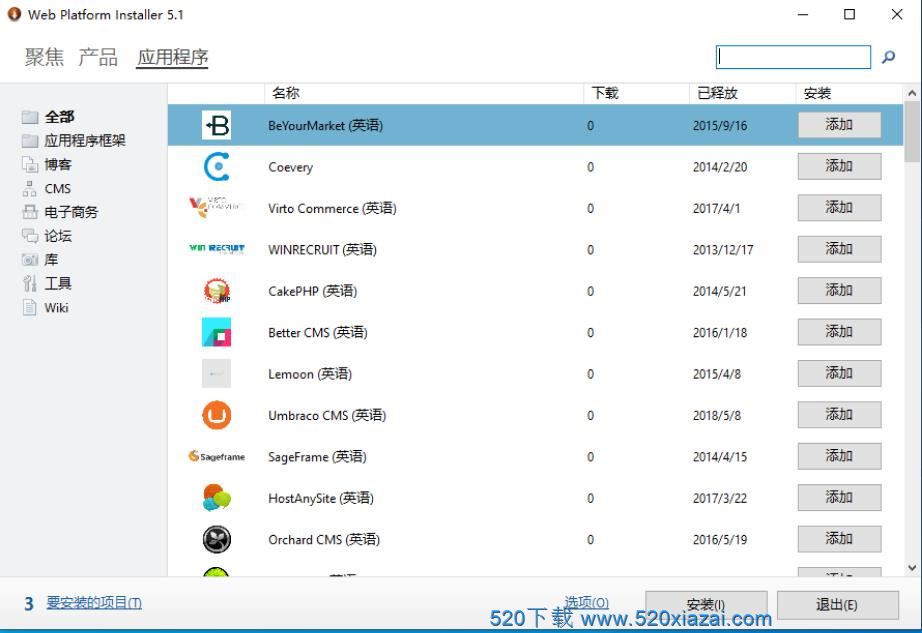Click the 博客 category icon
The width and height of the screenshot is (922, 633).
click(30, 165)
